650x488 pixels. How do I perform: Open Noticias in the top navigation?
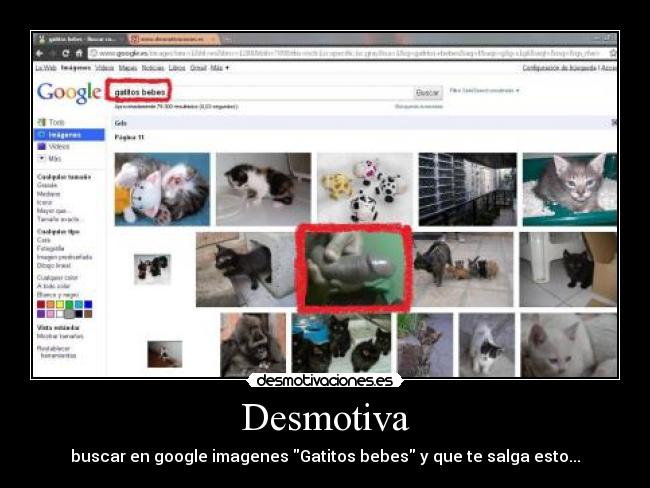[153, 68]
